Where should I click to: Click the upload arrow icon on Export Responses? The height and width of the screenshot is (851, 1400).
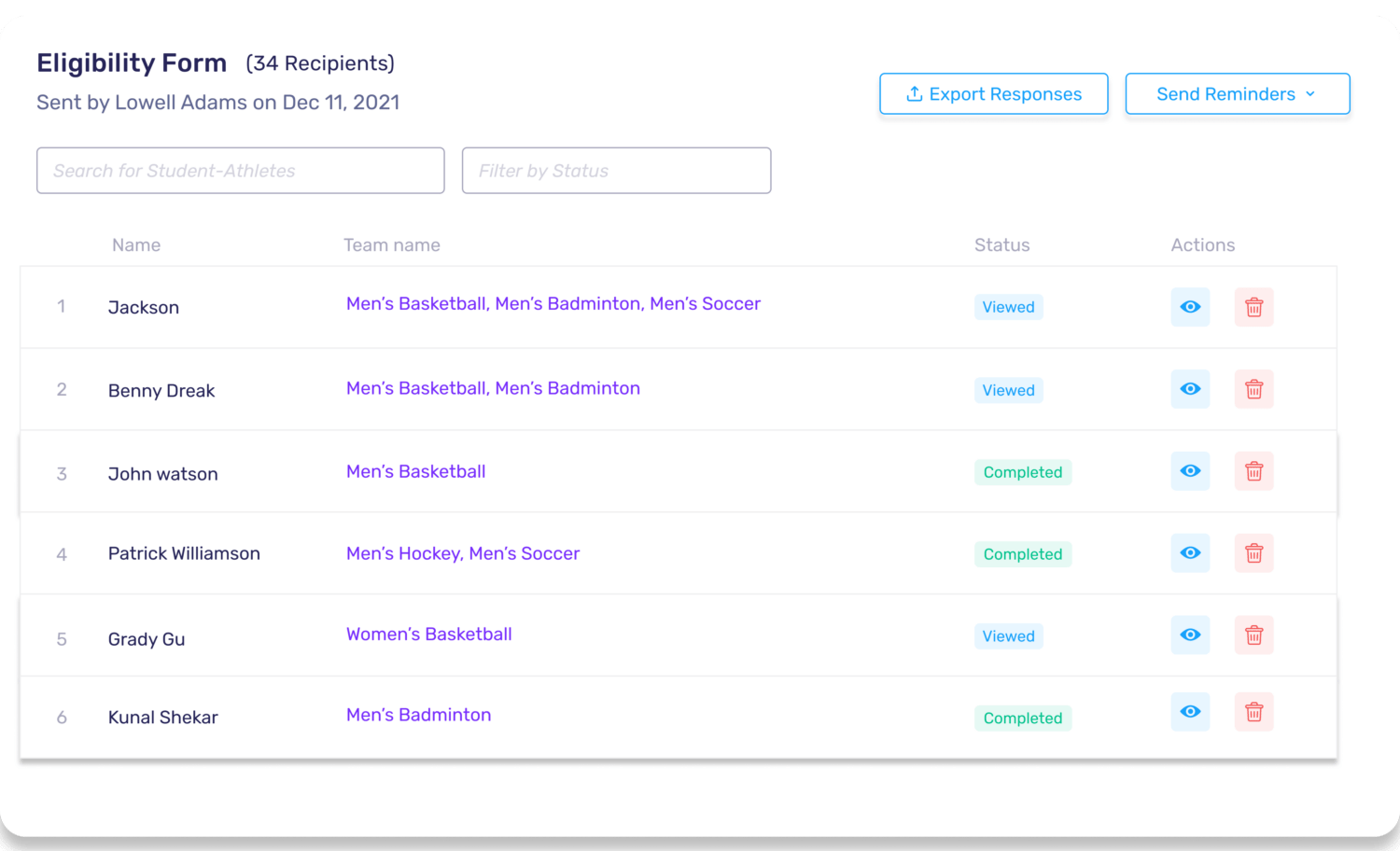pos(915,93)
